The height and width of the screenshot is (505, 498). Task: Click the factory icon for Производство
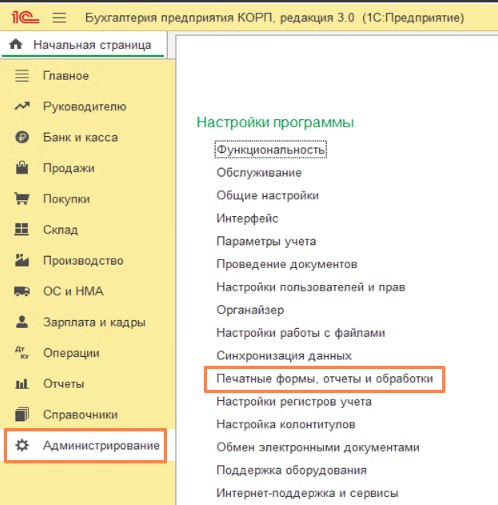coord(22,260)
